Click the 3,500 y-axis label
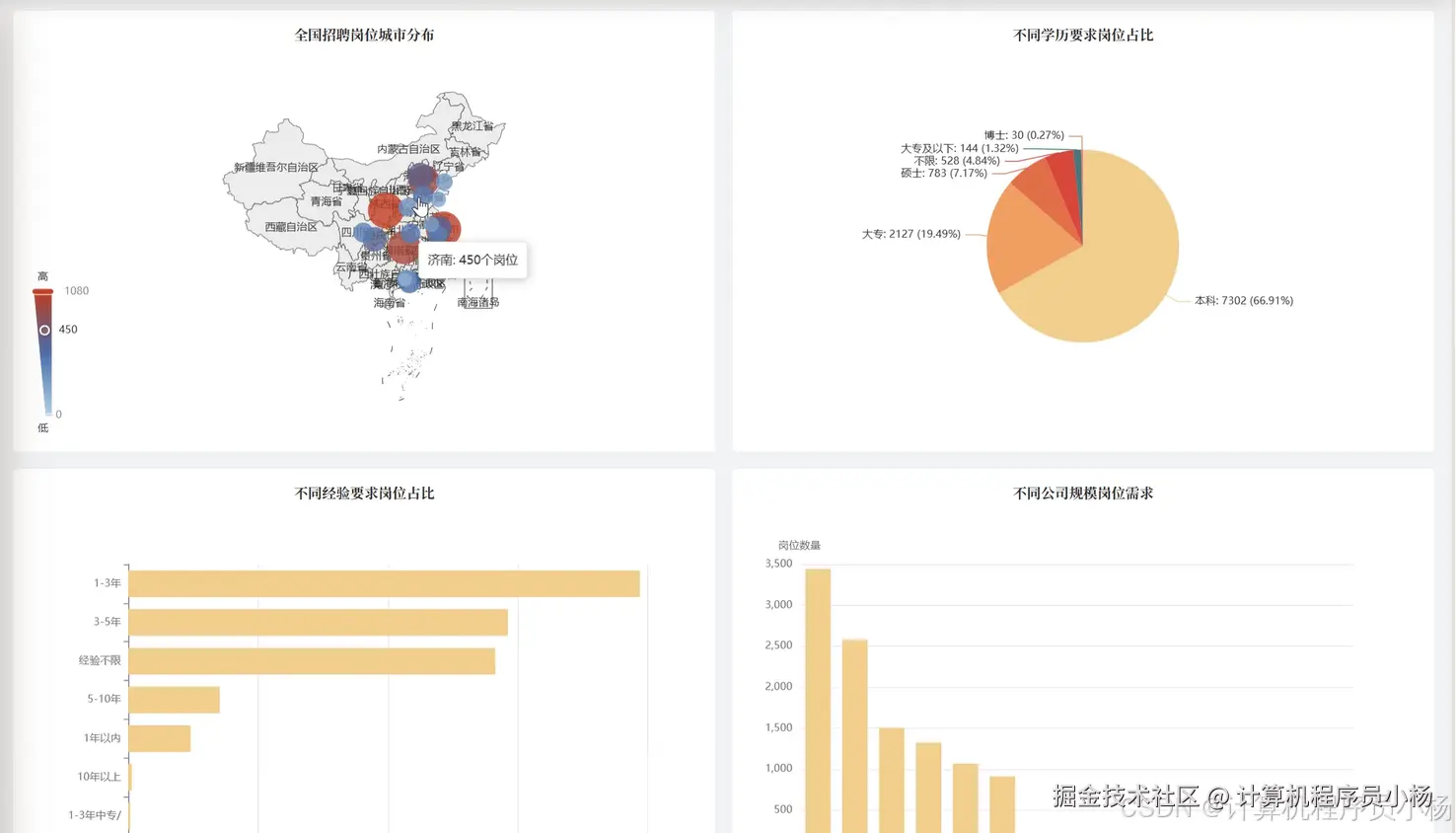Viewport: 1456px width, 833px height. tap(778, 564)
